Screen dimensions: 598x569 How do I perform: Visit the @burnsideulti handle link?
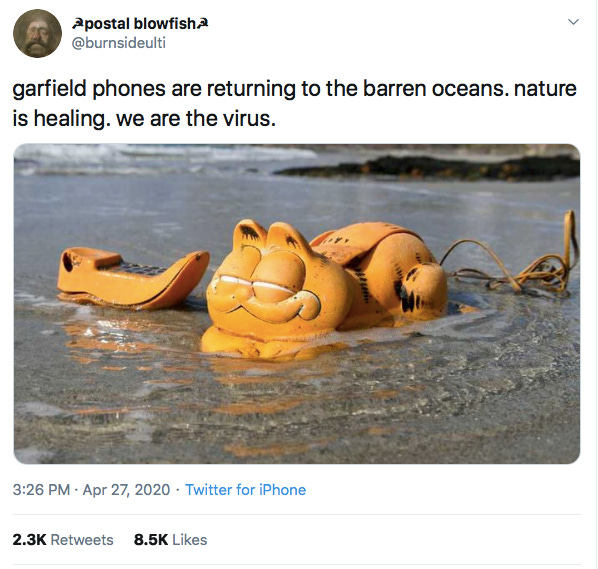click(119, 43)
